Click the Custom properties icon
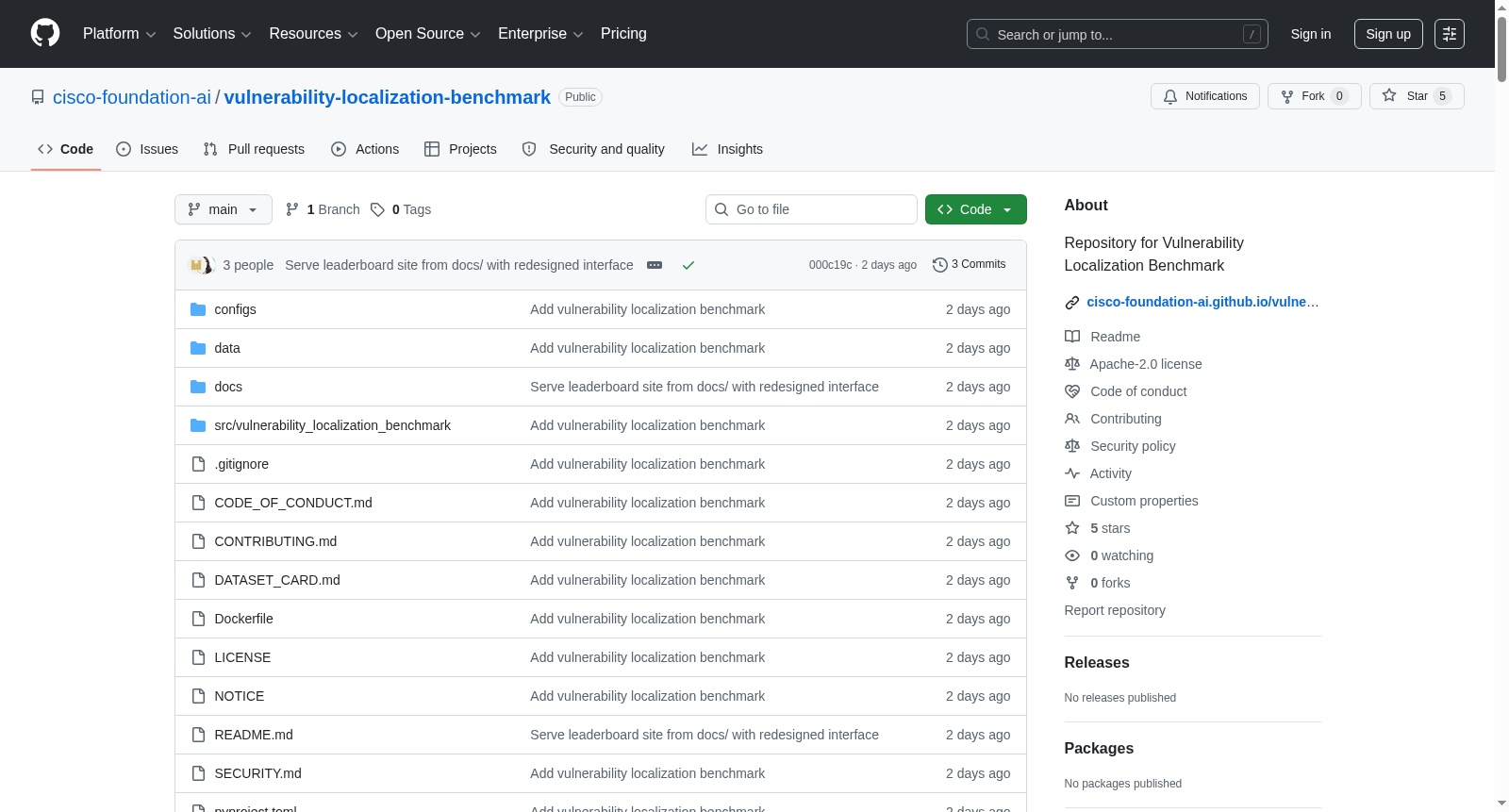Viewport: 1509px width, 812px height. (x=1072, y=501)
